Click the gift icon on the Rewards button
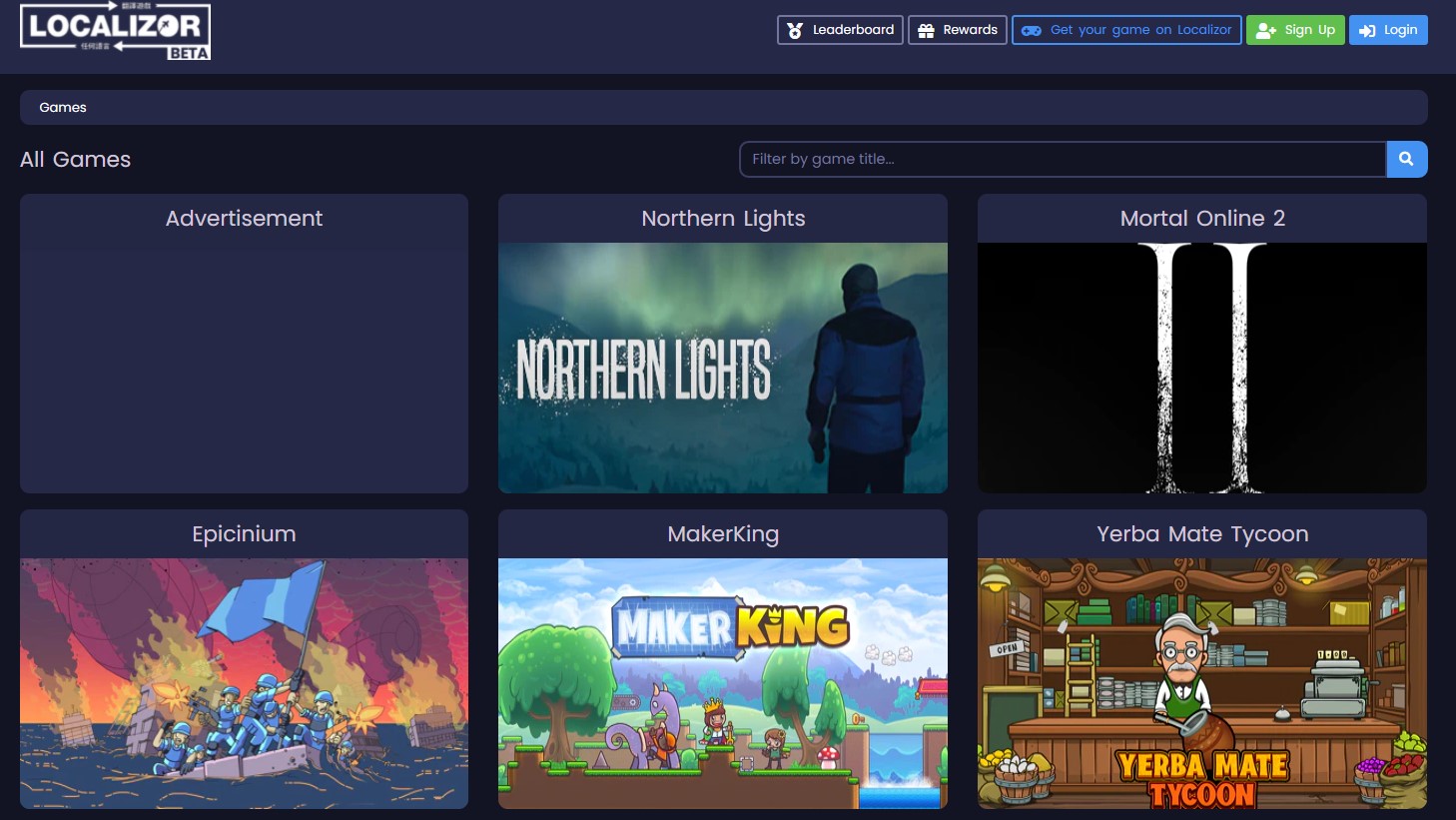 (926, 30)
